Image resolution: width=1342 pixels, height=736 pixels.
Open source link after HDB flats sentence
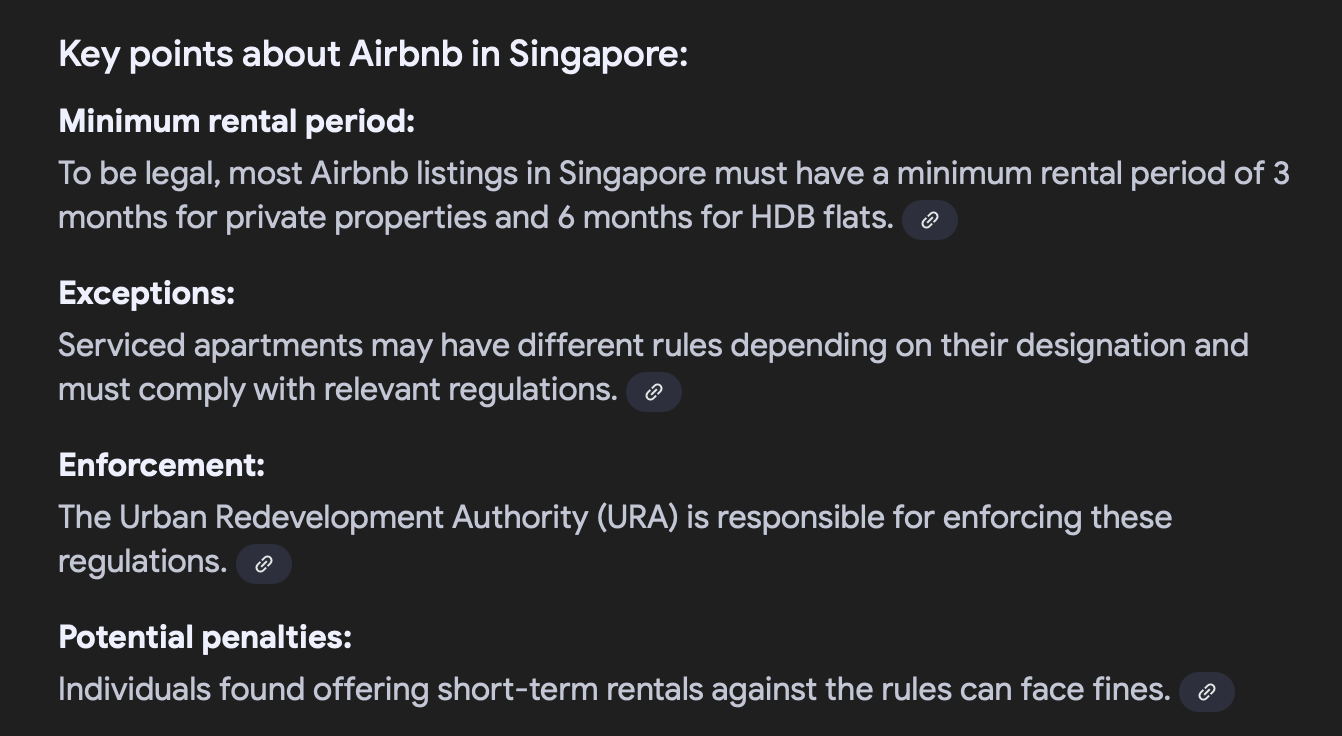(929, 220)
